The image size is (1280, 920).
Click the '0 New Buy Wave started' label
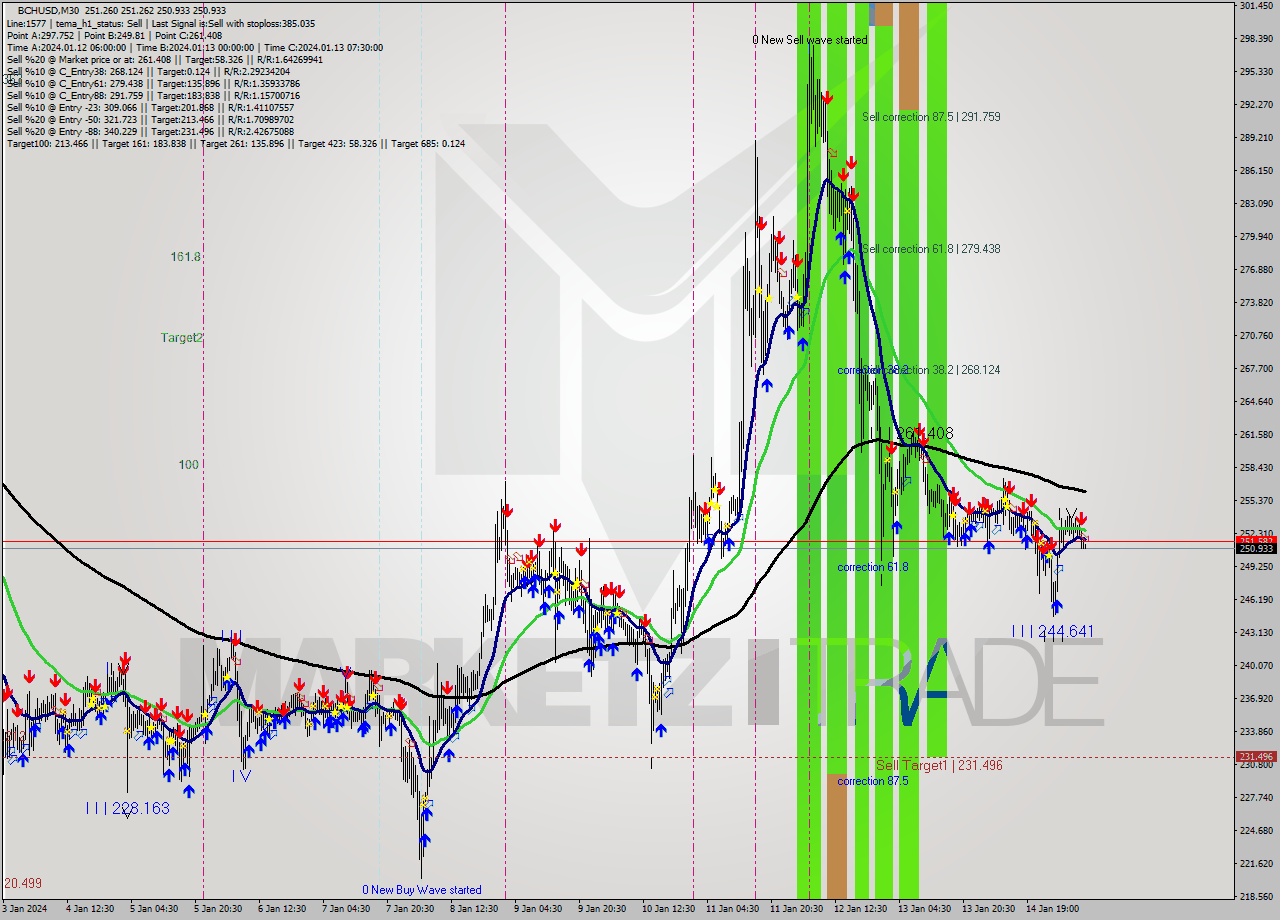point(422,890)
